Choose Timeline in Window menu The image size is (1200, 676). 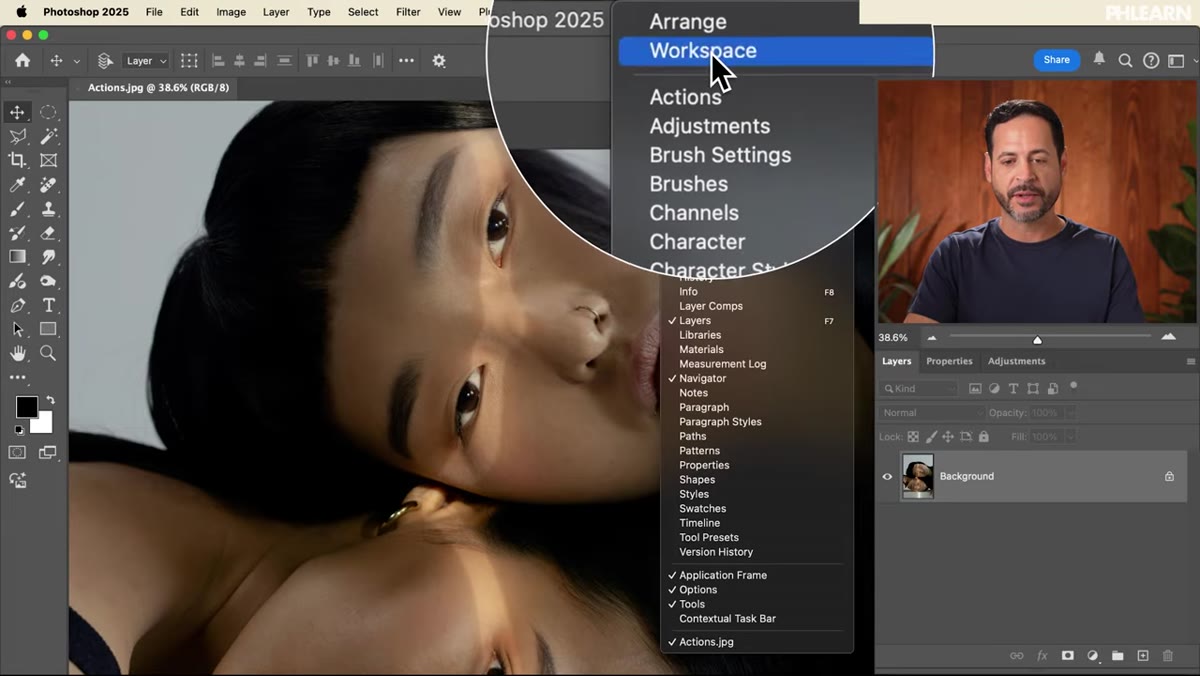[x=700, y=523]
